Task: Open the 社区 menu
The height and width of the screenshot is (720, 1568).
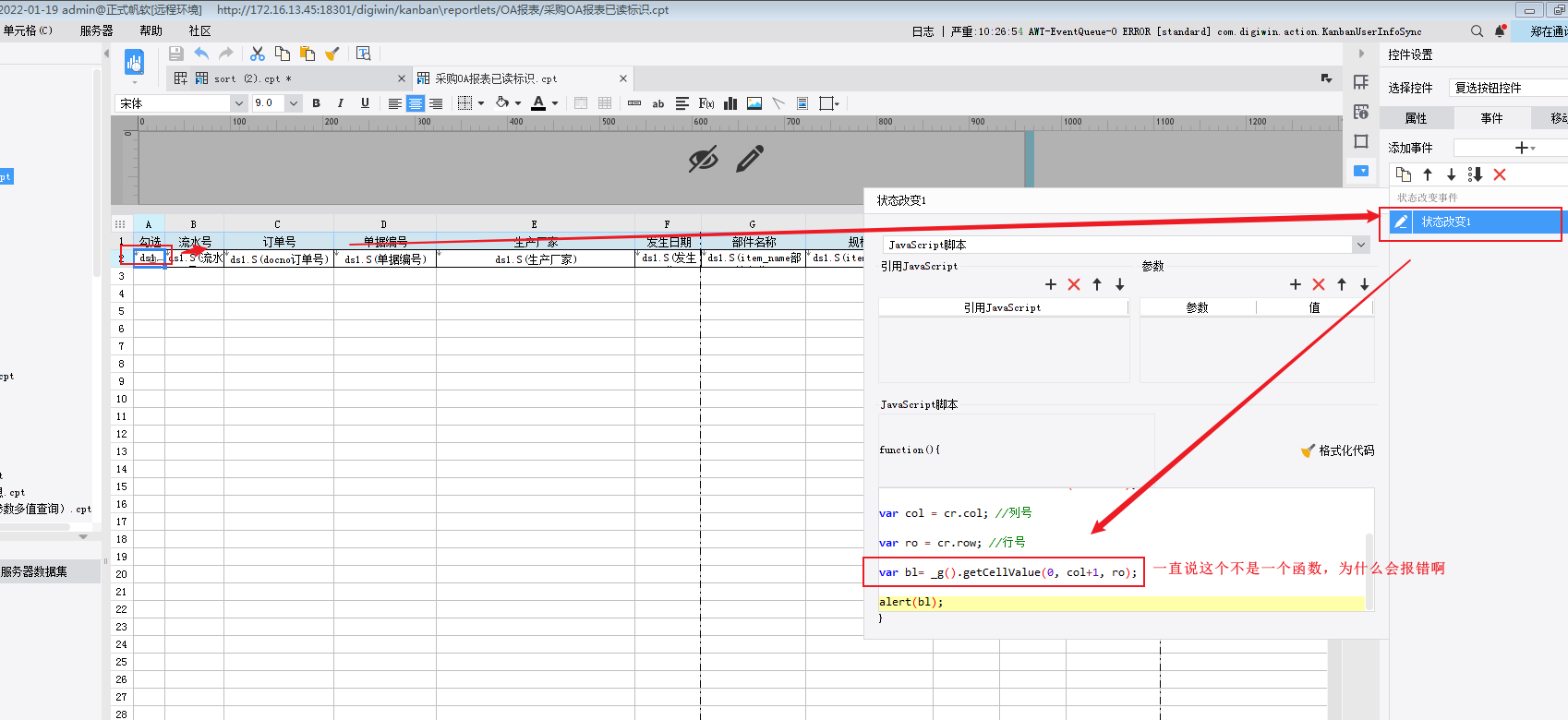Action: (x=199, y=30)
